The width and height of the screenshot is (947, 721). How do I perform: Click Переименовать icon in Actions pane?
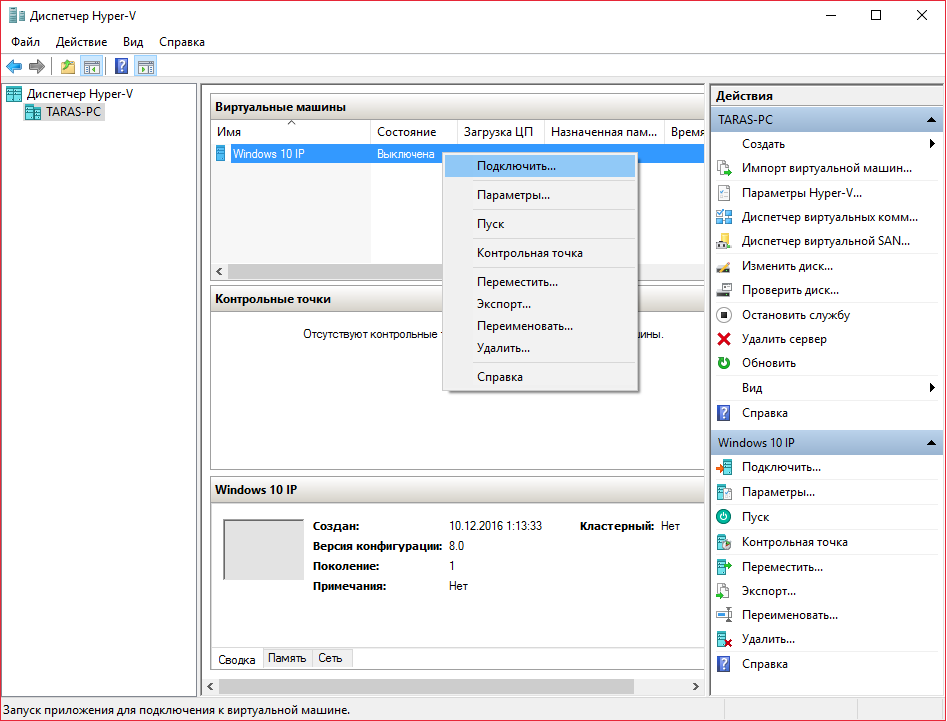[x=724, y=615]
